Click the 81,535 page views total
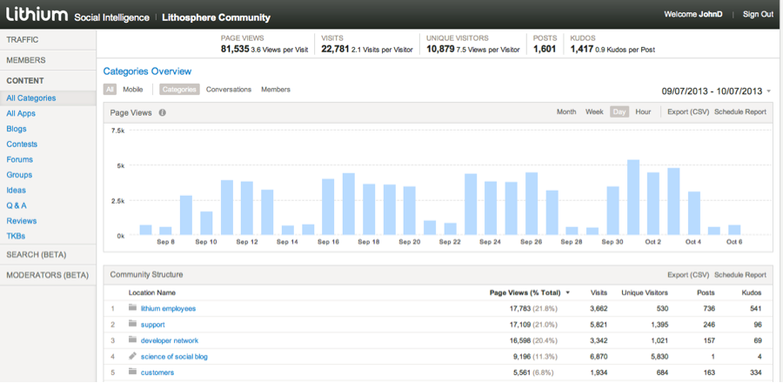The image size is (783, 383). pos(235,49)
